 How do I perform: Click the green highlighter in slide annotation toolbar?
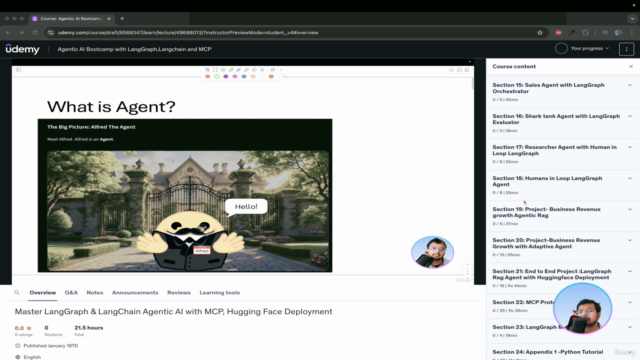click(231, 70)
